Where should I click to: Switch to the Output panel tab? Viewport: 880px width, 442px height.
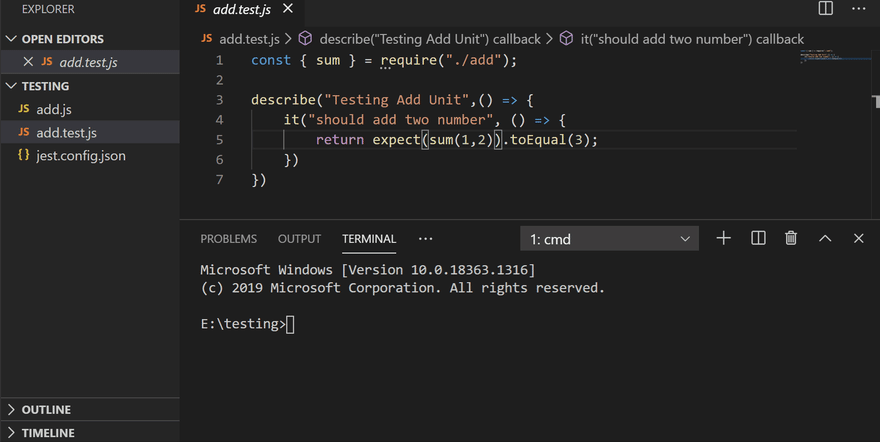coord(299,239)
